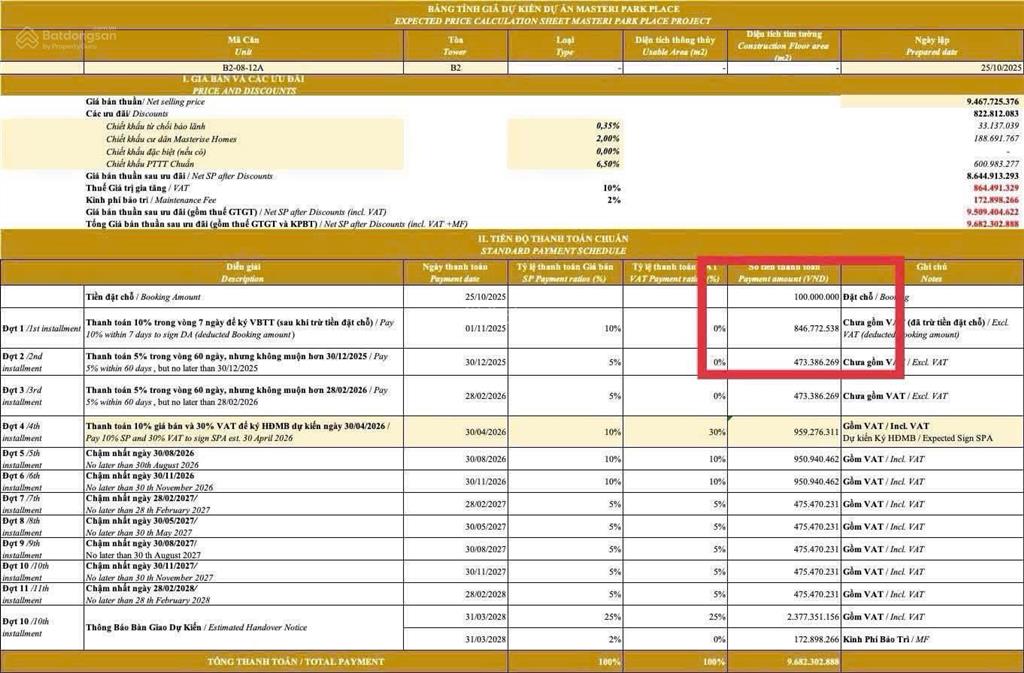
Task: Select the 4th installment amount '959.276.311'
Action: 816,432
